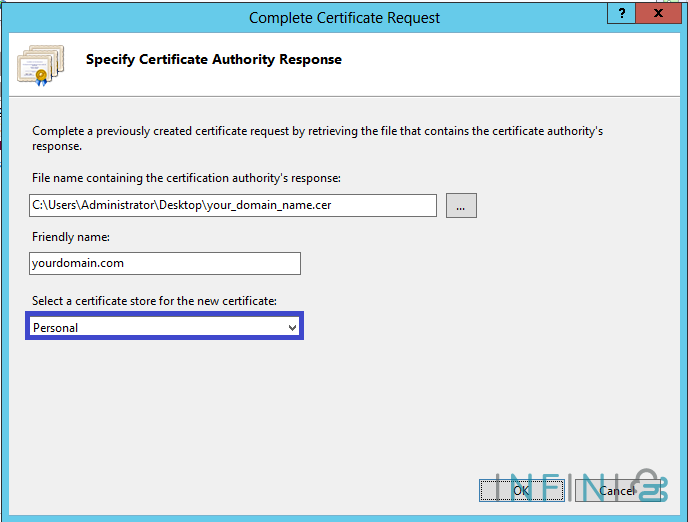Click the Friendly name label

tap(70, 237)
